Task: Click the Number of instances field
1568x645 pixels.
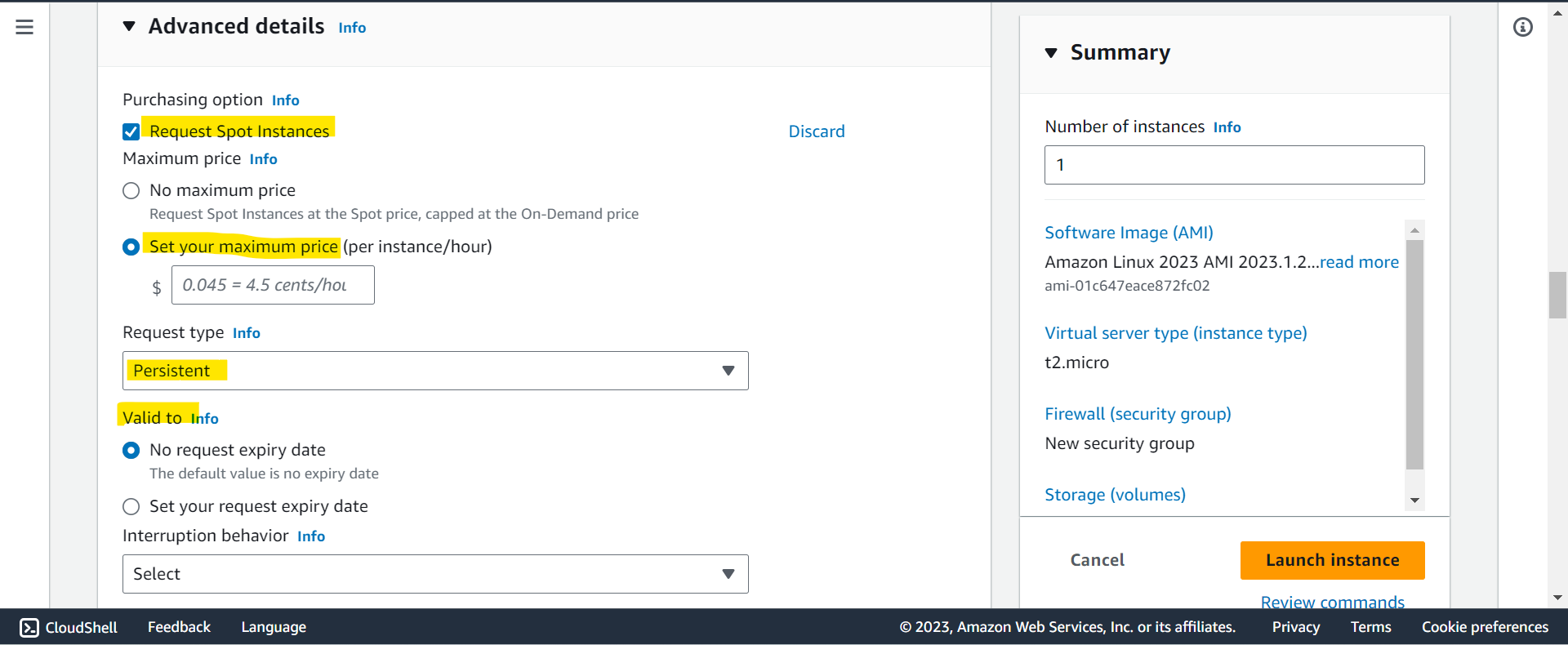Action: (x=1235, y=165)
